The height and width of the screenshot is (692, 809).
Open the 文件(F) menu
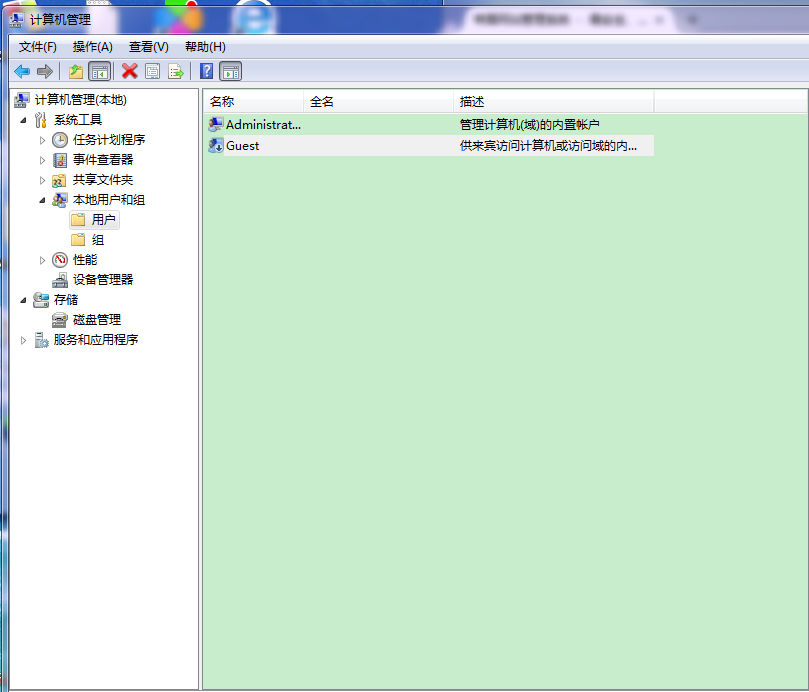38,47
